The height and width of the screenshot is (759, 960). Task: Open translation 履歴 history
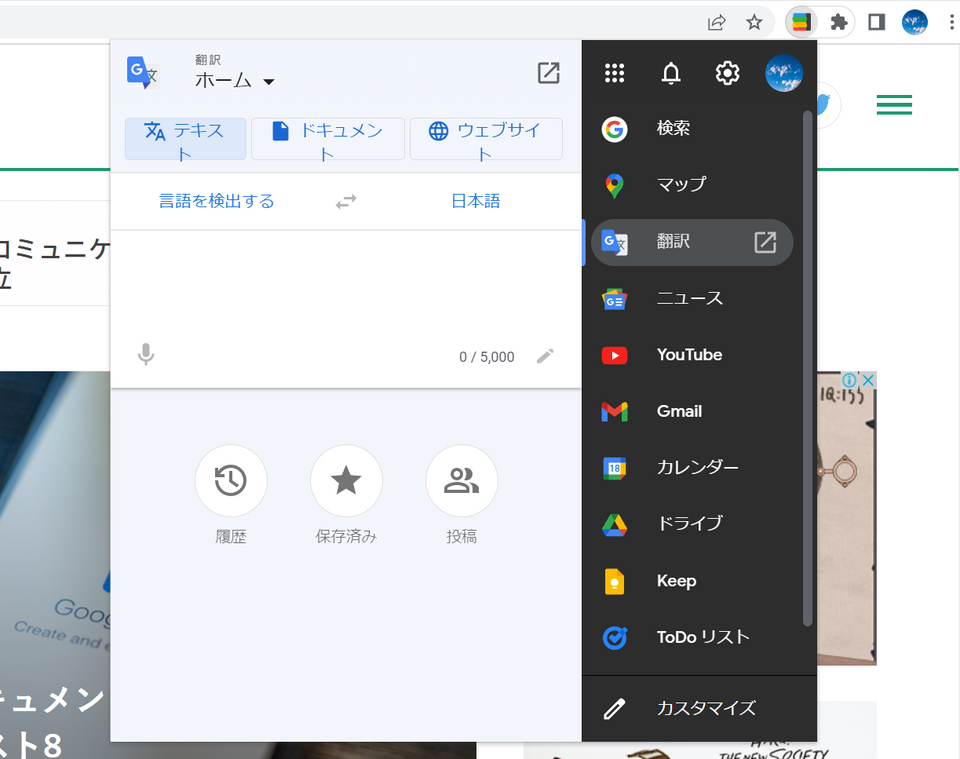(x=231, y=480)
